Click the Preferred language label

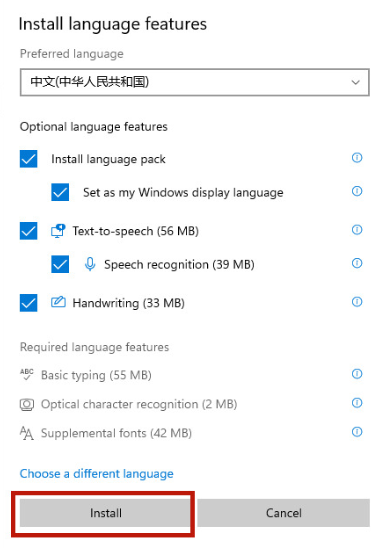tap(72, 54)
